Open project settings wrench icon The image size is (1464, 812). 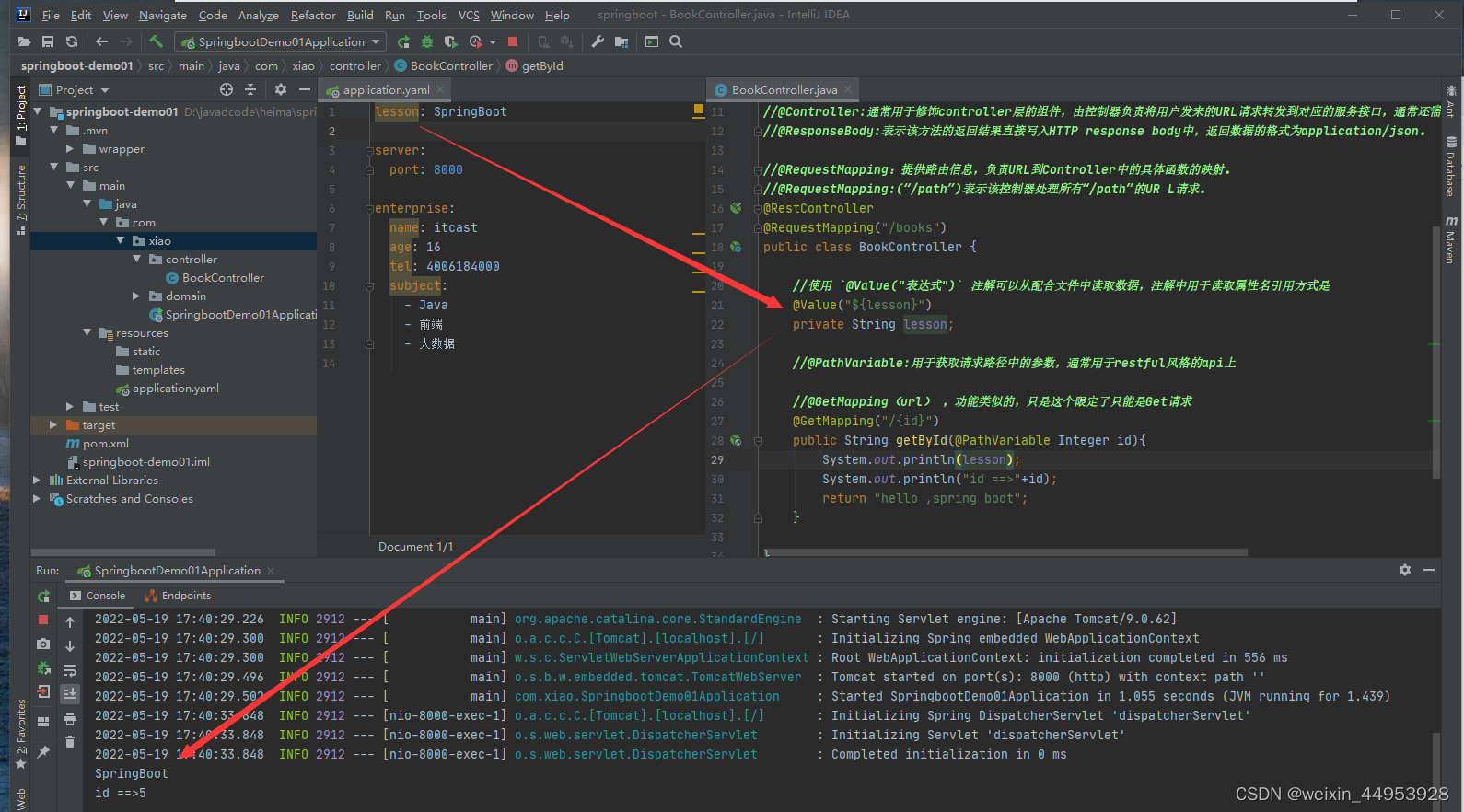click(598, 41)
